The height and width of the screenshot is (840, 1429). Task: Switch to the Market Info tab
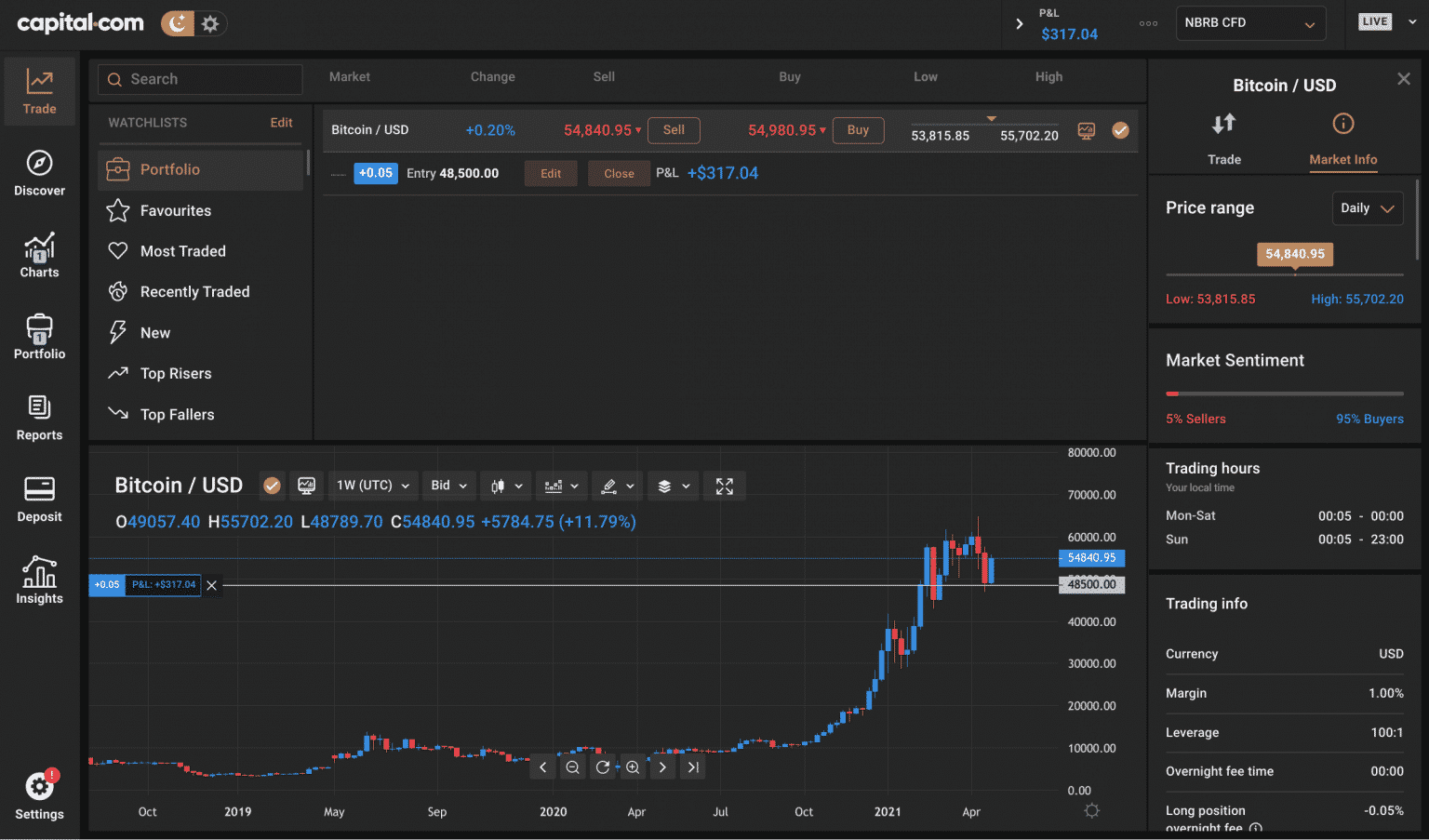pos(1343,140)
